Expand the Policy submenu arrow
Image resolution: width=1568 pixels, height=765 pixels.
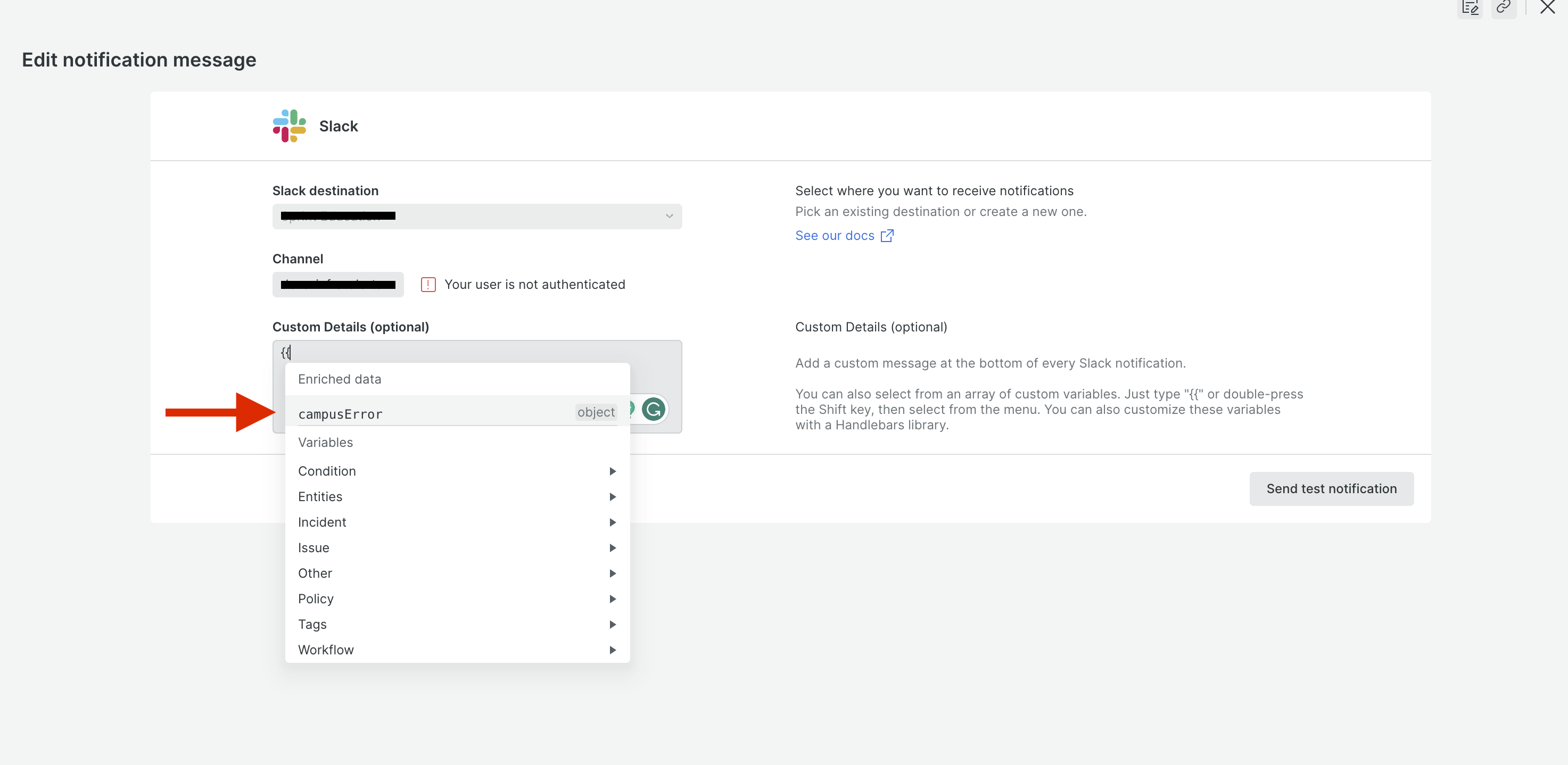coord(612,599)
